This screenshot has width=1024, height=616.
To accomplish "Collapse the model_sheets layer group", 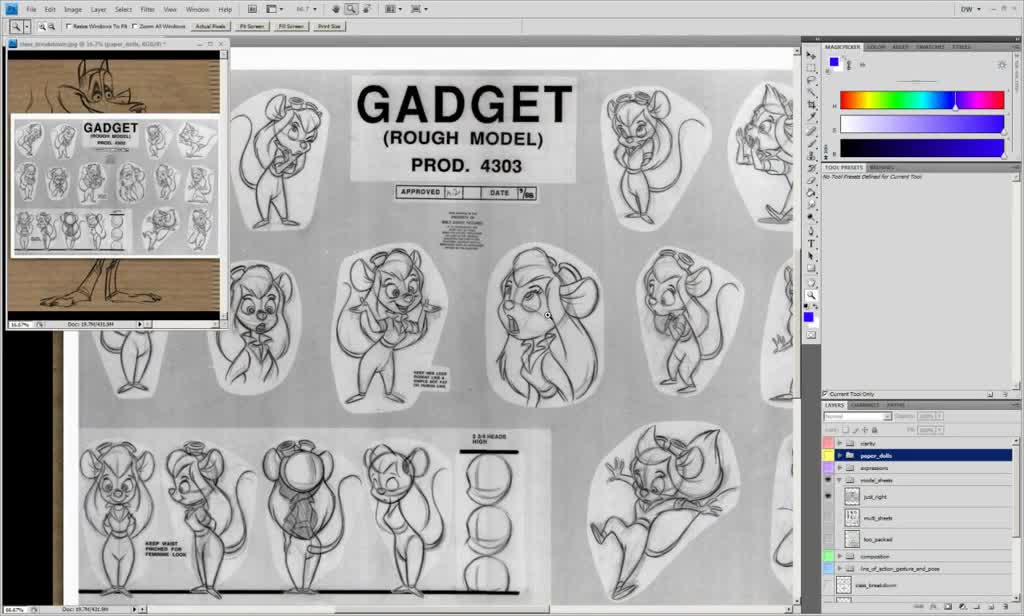I will coord(840,480).
